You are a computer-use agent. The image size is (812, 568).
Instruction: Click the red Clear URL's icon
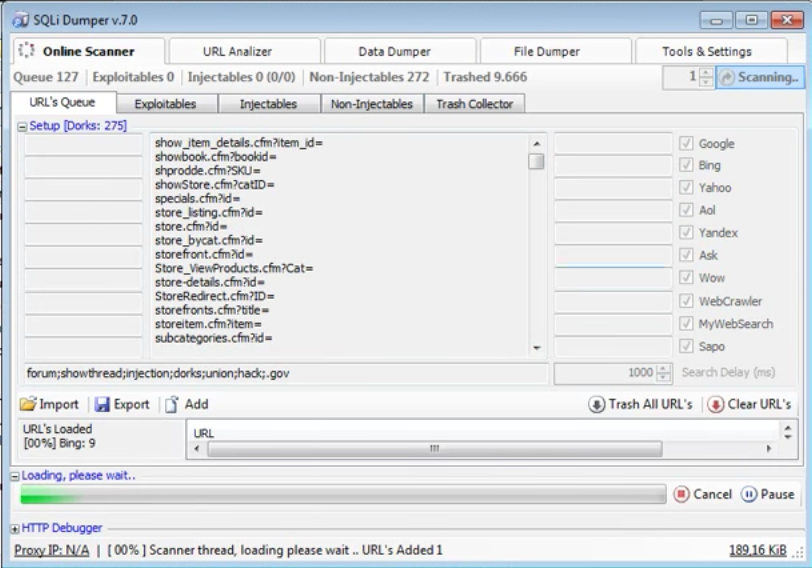pyautogui.click(x=715, y=404)
